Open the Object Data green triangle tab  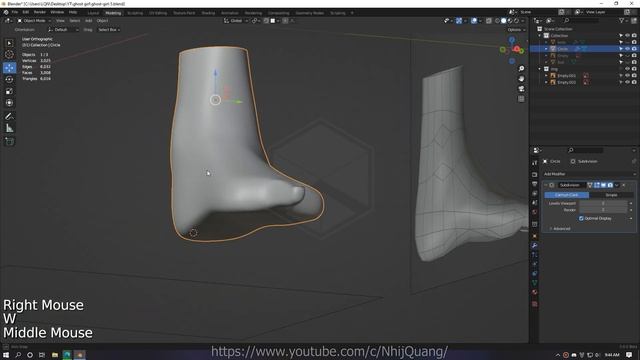(x=534, y=283)
